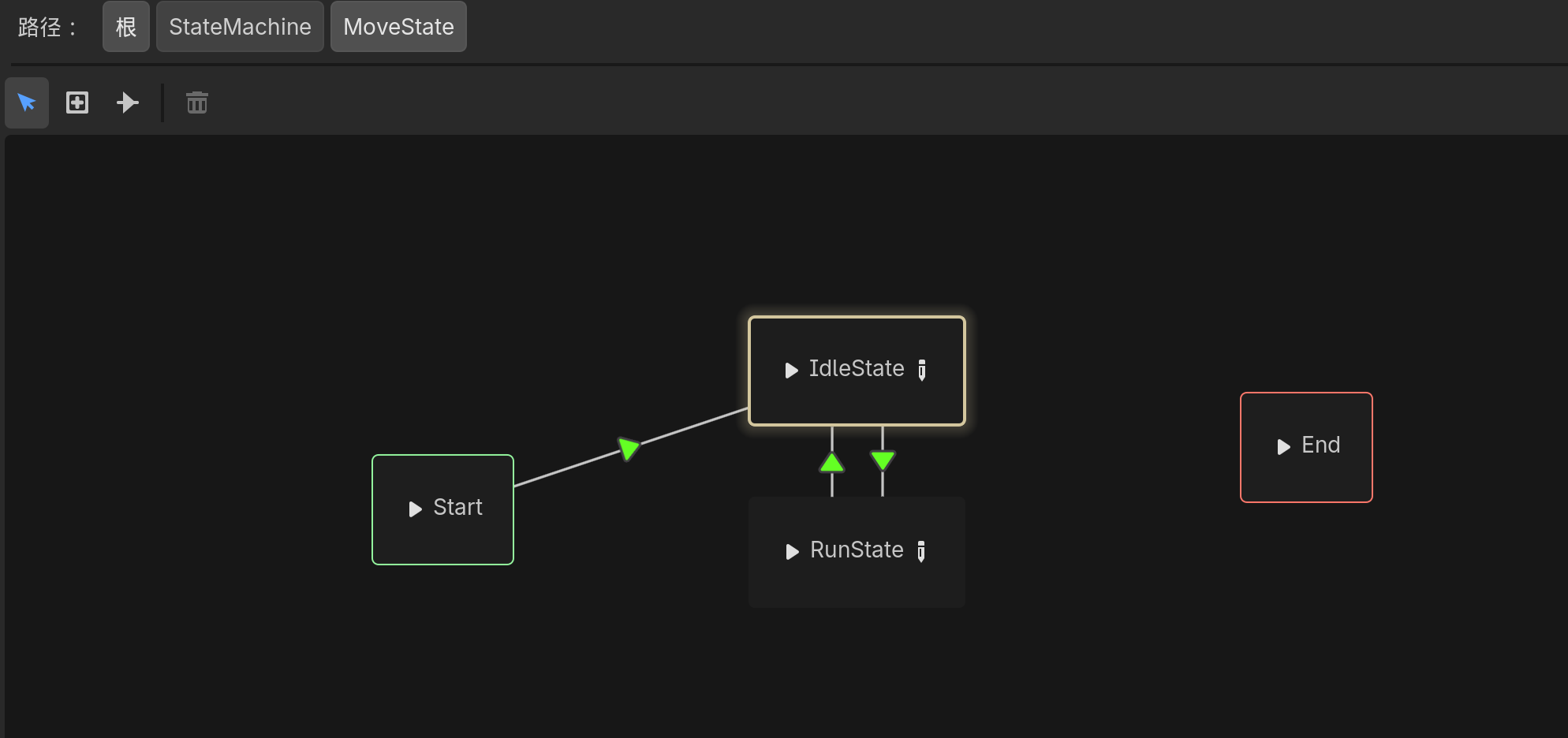Select the RunState node label
This screenshot has width=1568, height=738.
(x=857, y=550)
